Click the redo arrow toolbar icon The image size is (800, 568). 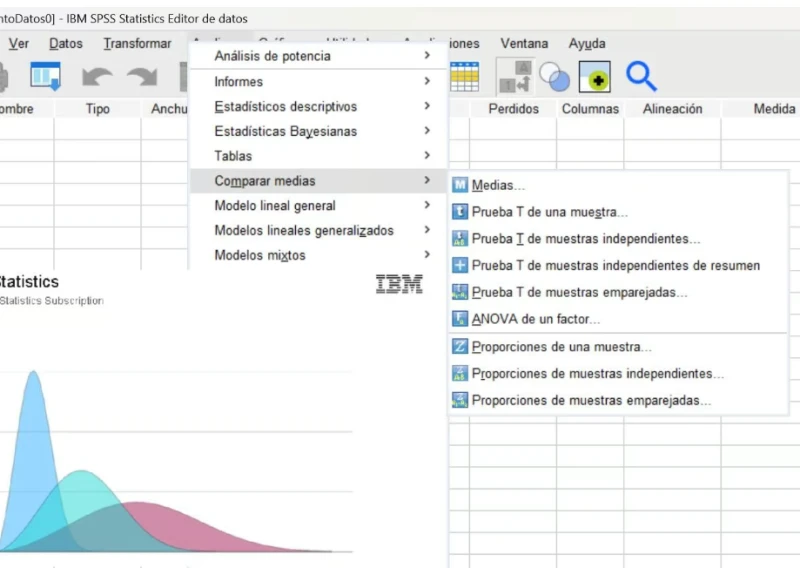(x=141, y=77)
